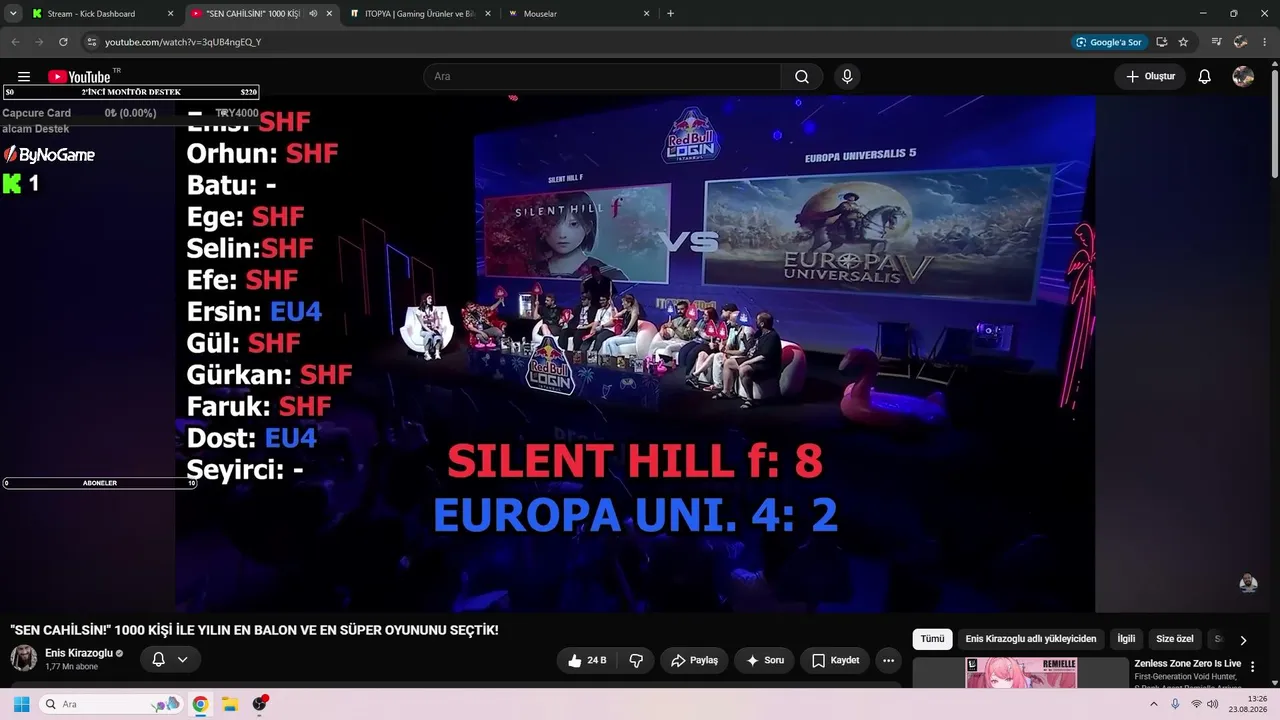Show hidden system tray icons chevron
The width and height of the screenshot is (1280, 720).
[x=1154, y=704]
